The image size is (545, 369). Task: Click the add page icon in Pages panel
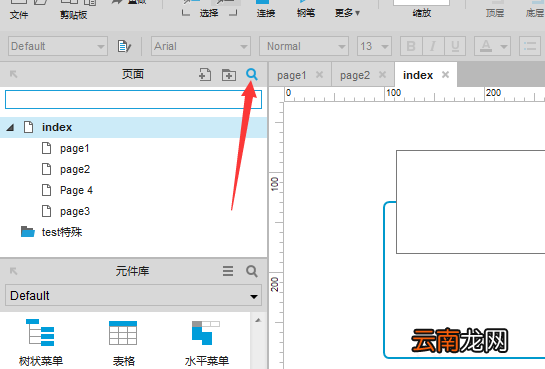click(205, 75)
